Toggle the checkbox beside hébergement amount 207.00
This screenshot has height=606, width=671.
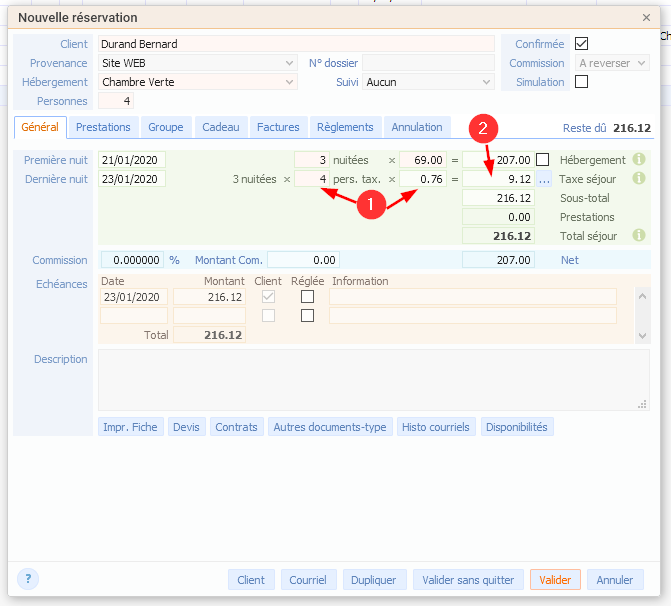(543, 160)
